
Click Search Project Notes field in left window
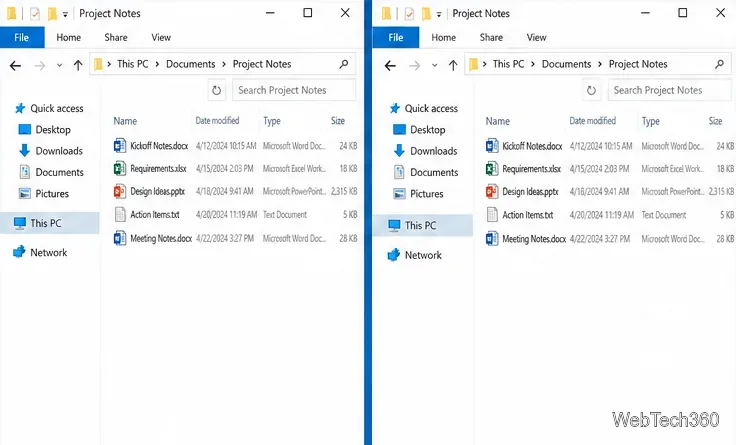click(294, 90)
